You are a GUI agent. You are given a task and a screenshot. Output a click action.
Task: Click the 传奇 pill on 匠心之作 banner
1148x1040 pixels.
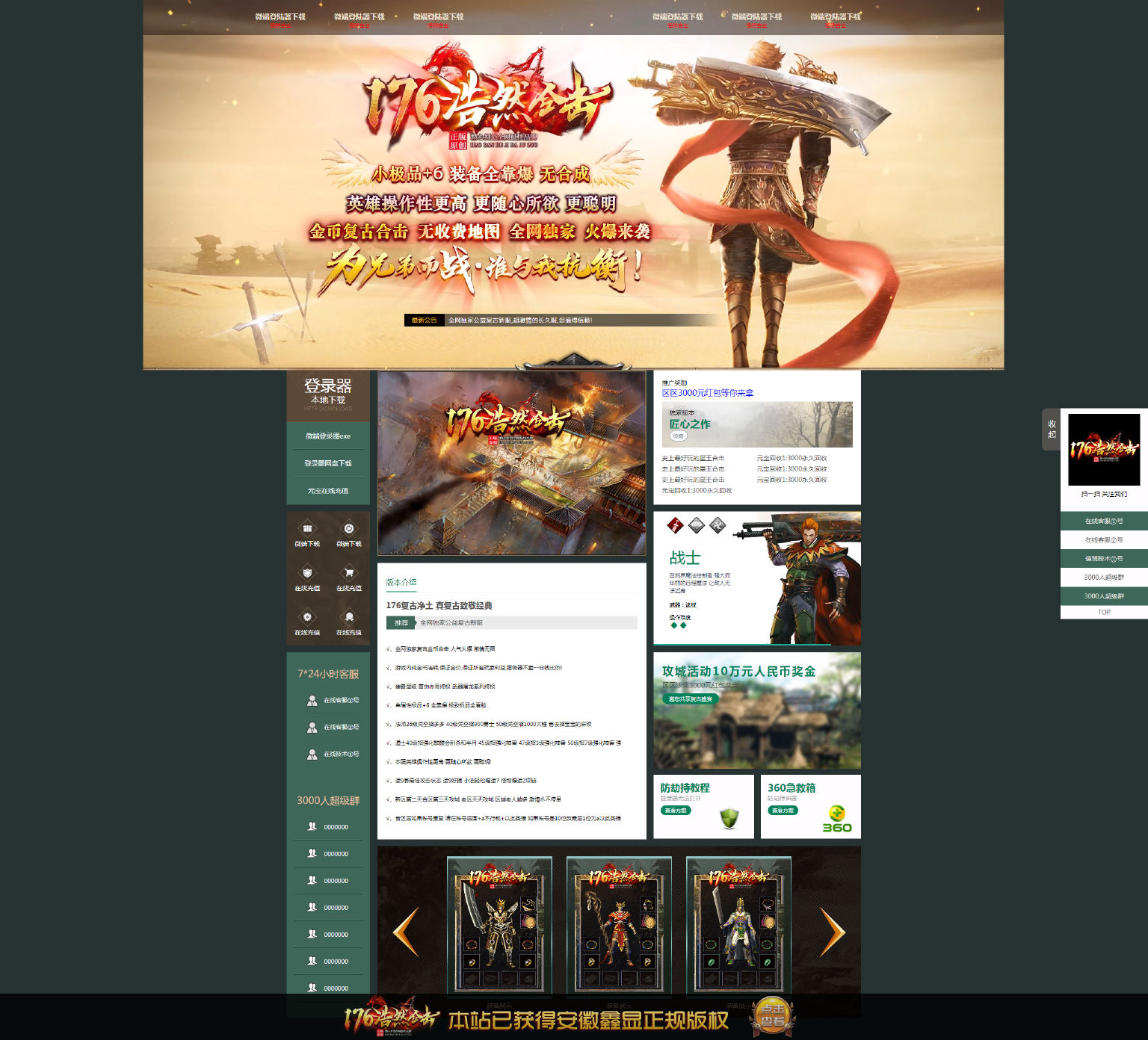678,436
